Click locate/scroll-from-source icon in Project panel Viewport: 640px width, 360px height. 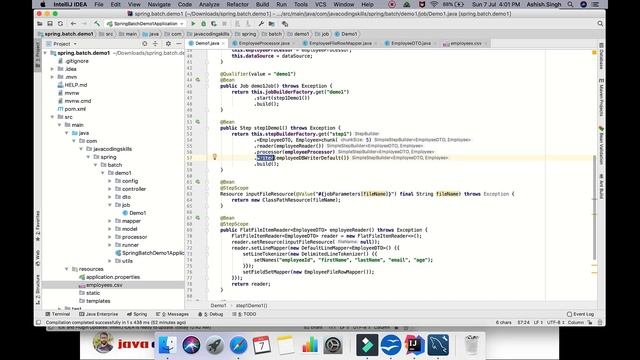144,44
